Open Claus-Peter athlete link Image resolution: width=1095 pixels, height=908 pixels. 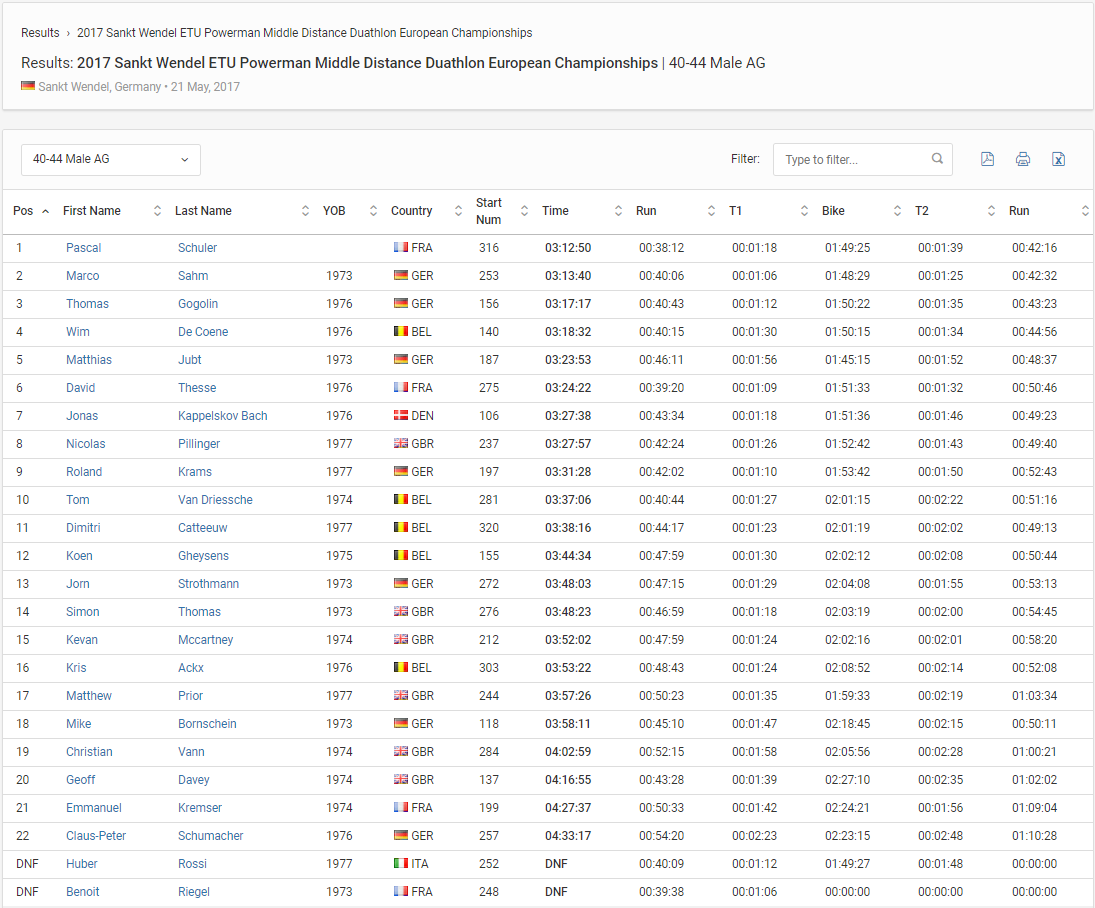(96, 835)
